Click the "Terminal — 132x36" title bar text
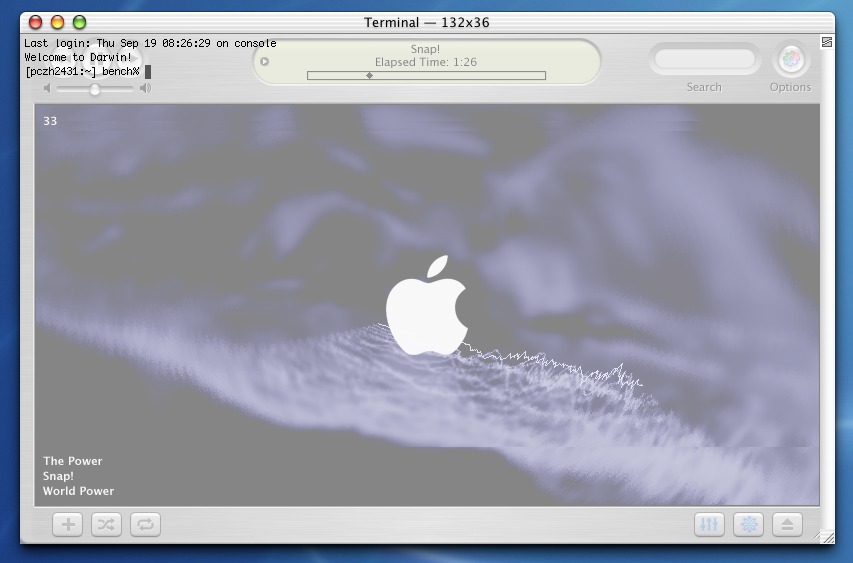Screen dimensions: 853x563 [x=426, y=22]
